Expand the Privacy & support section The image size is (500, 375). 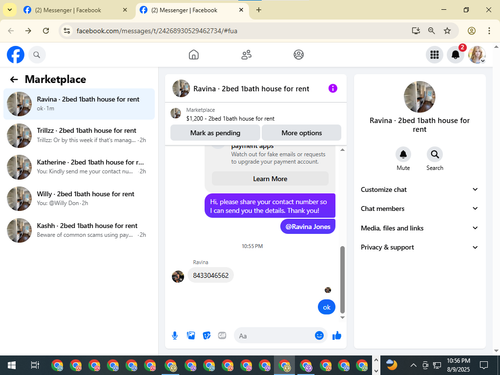419,247
